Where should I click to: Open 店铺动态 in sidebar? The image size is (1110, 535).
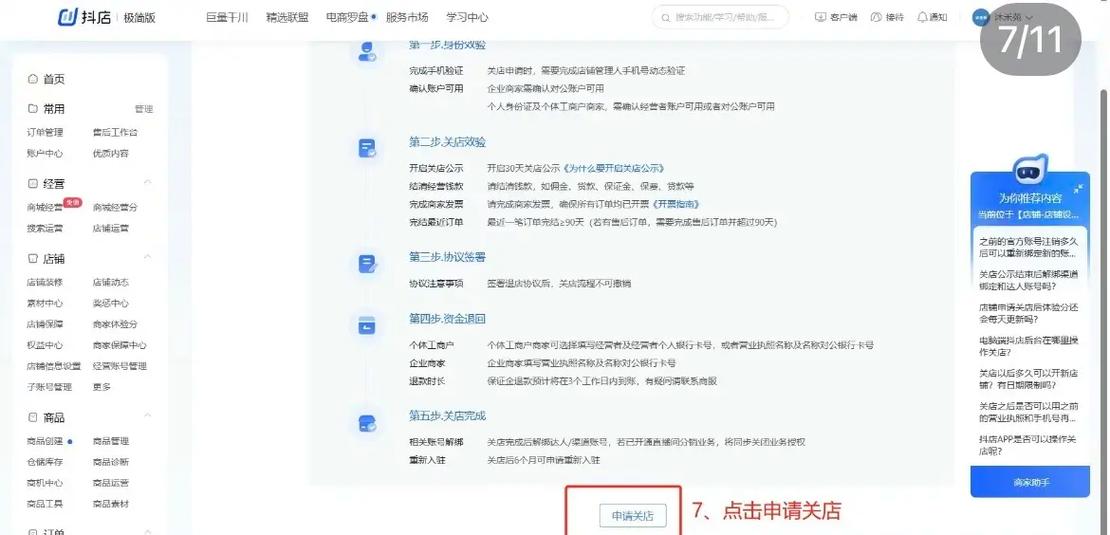pos(110,282)
